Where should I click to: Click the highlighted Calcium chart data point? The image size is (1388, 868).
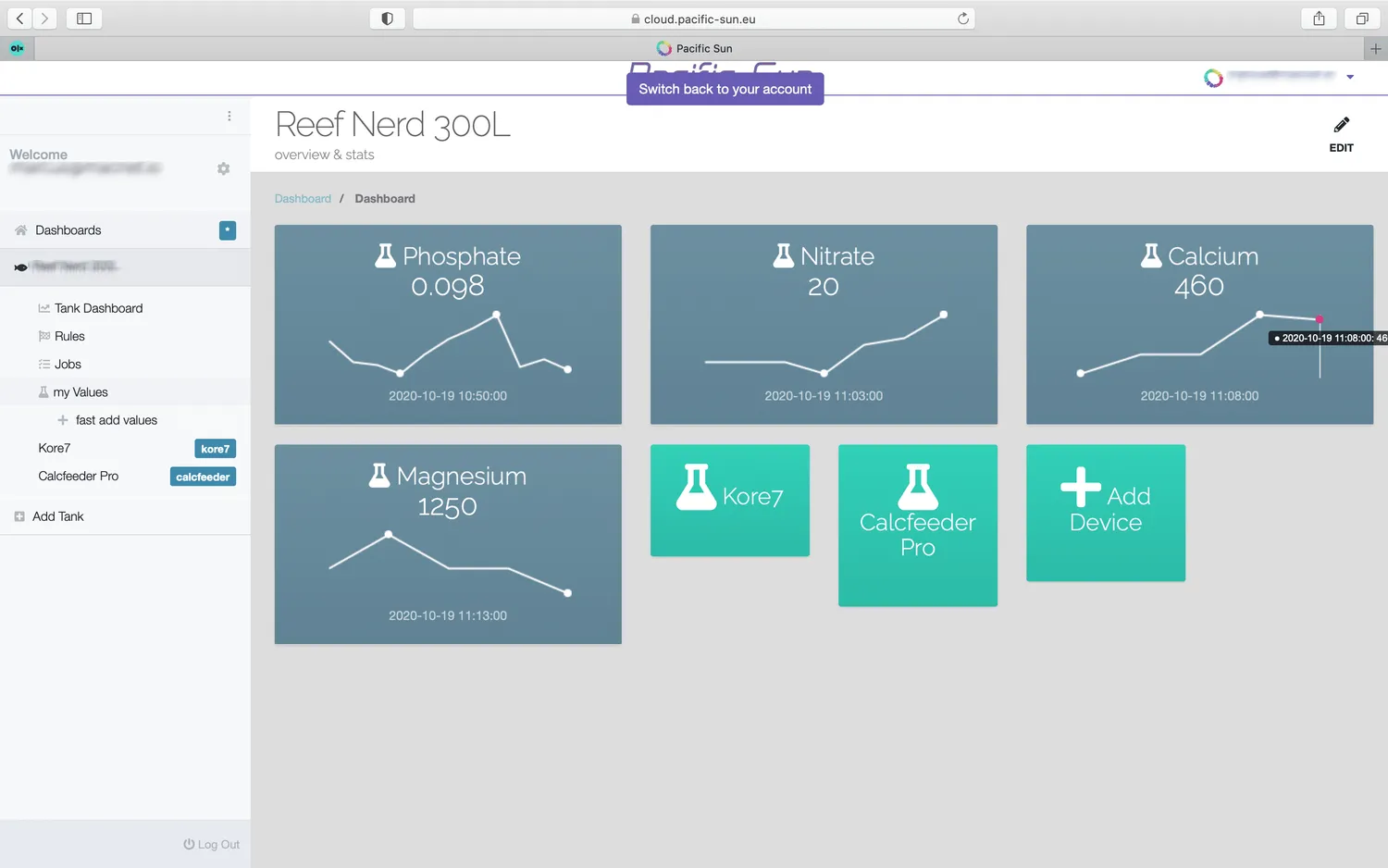1320,319
